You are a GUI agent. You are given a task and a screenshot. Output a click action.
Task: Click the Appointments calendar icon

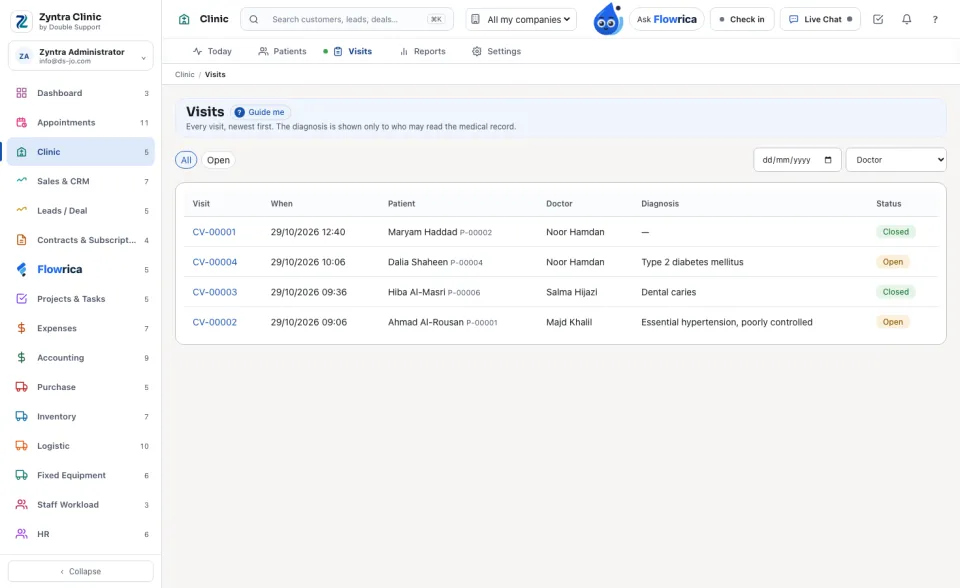pyautogui.click(x=21, y=122)
